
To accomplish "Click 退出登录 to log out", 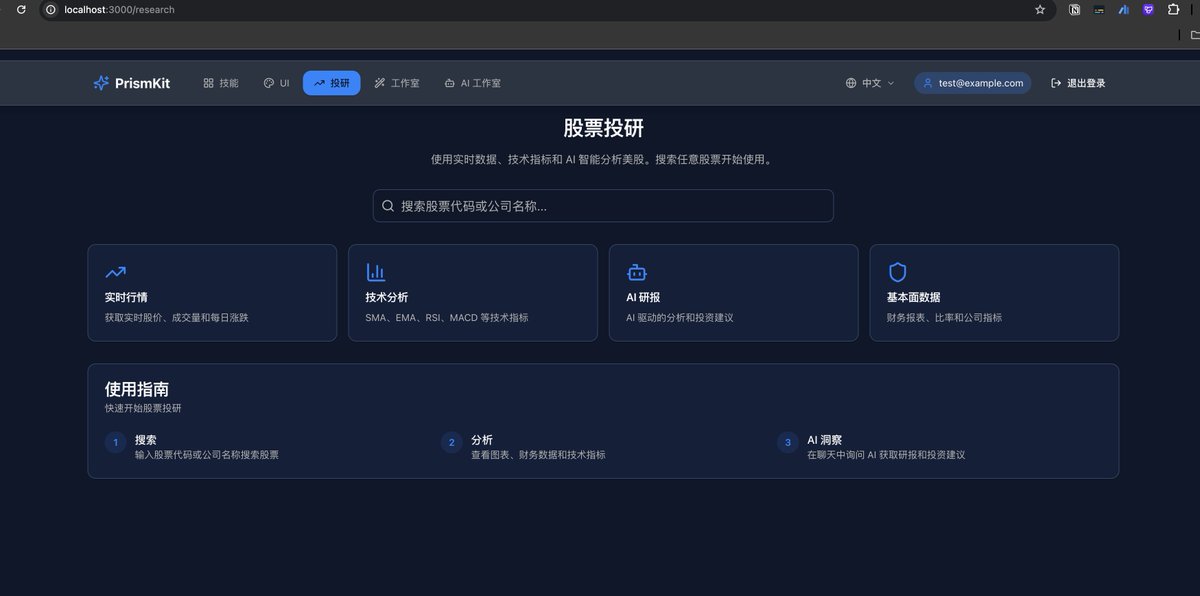I will pyautogui.click(x=1078, y=83).
